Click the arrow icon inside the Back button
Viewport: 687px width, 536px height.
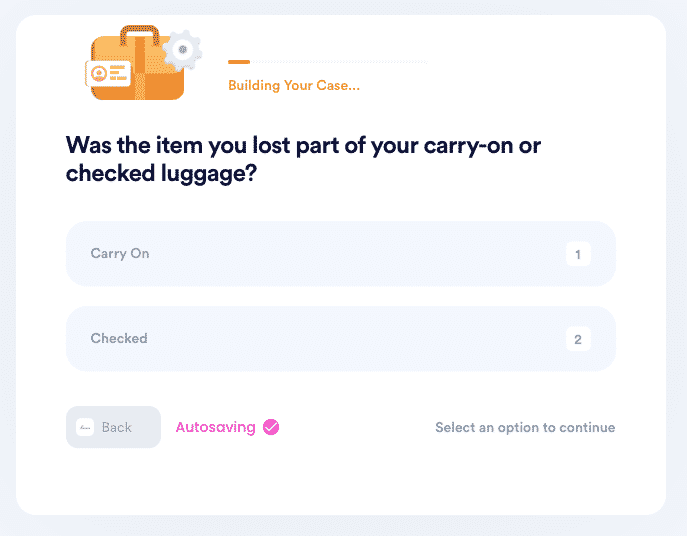pos(85,427)
